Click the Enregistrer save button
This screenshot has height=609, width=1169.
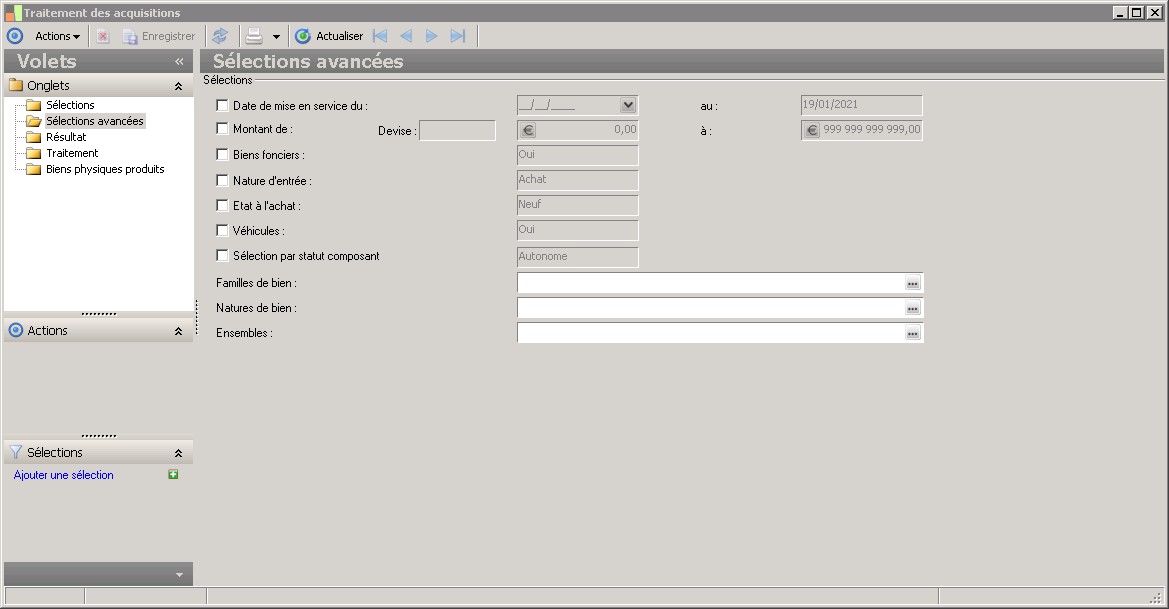[x=159, y=36]
